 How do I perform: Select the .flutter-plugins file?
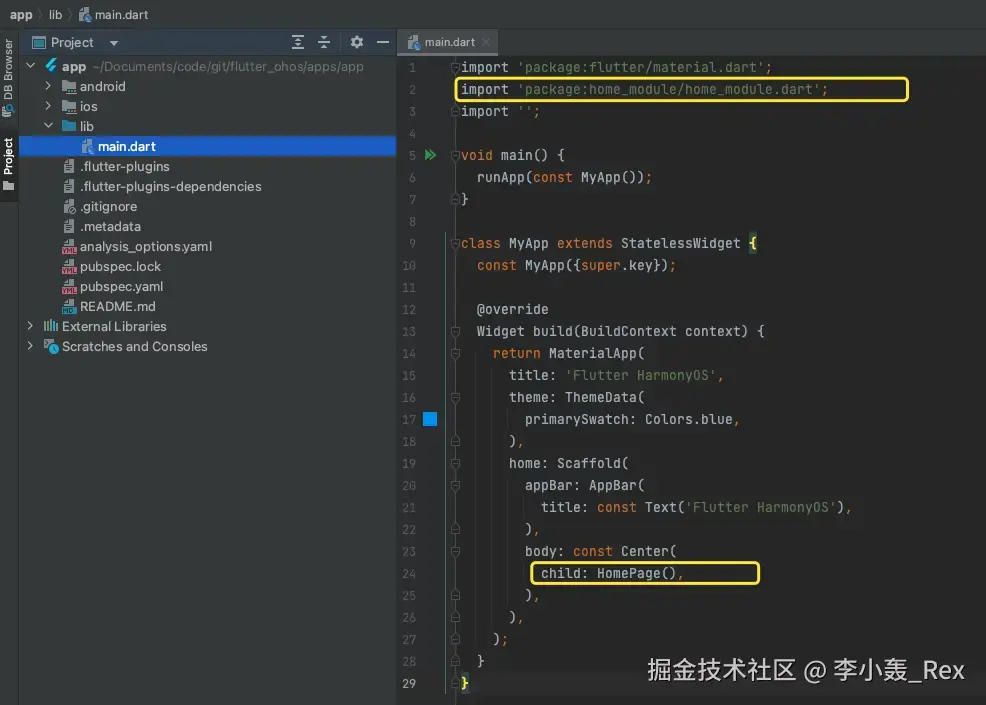125,166
